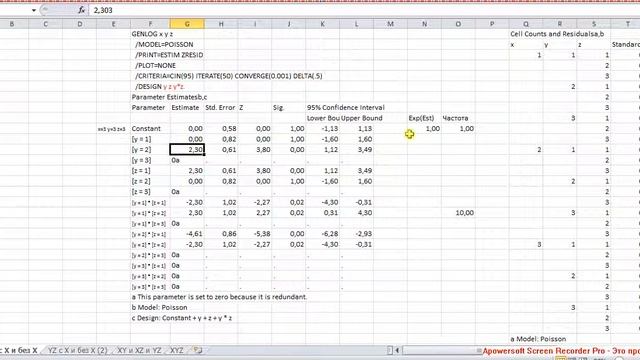Screen dimensions: 640x360
Task: Click the formula bar showing 2,303
Action: [363, 10]
